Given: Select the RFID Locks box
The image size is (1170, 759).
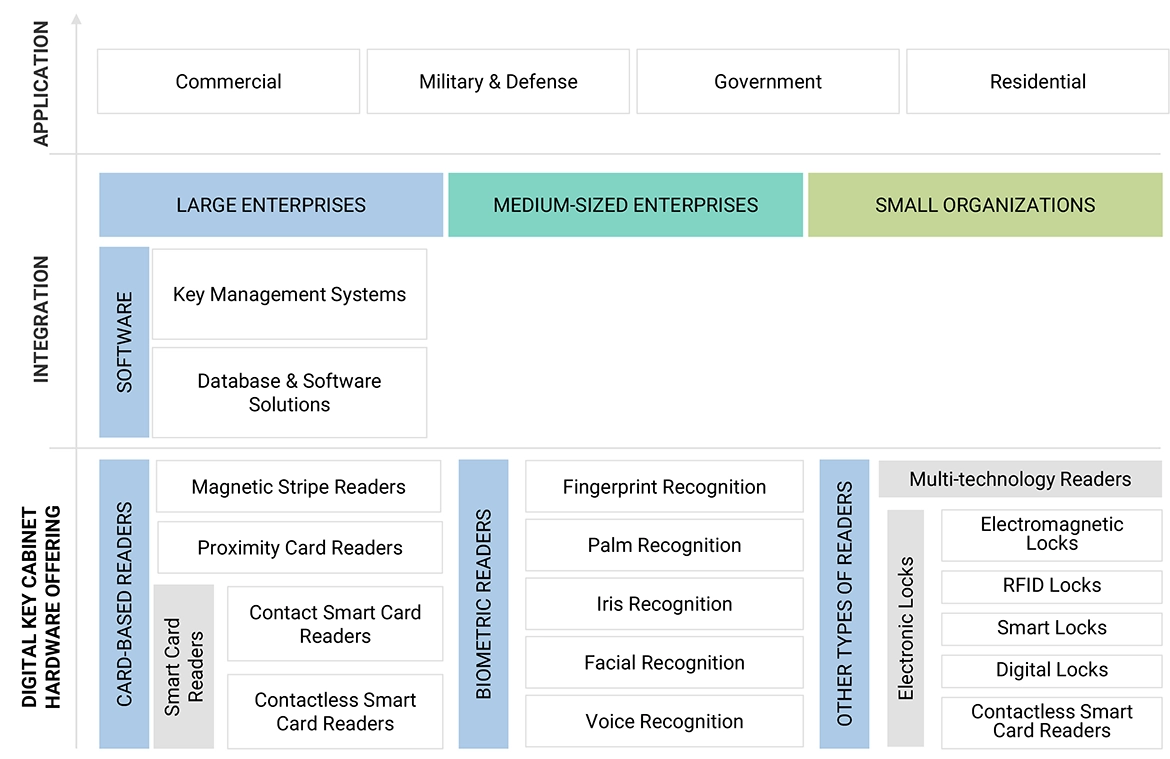Looking at the screenshot, I should click(1052, 586).
